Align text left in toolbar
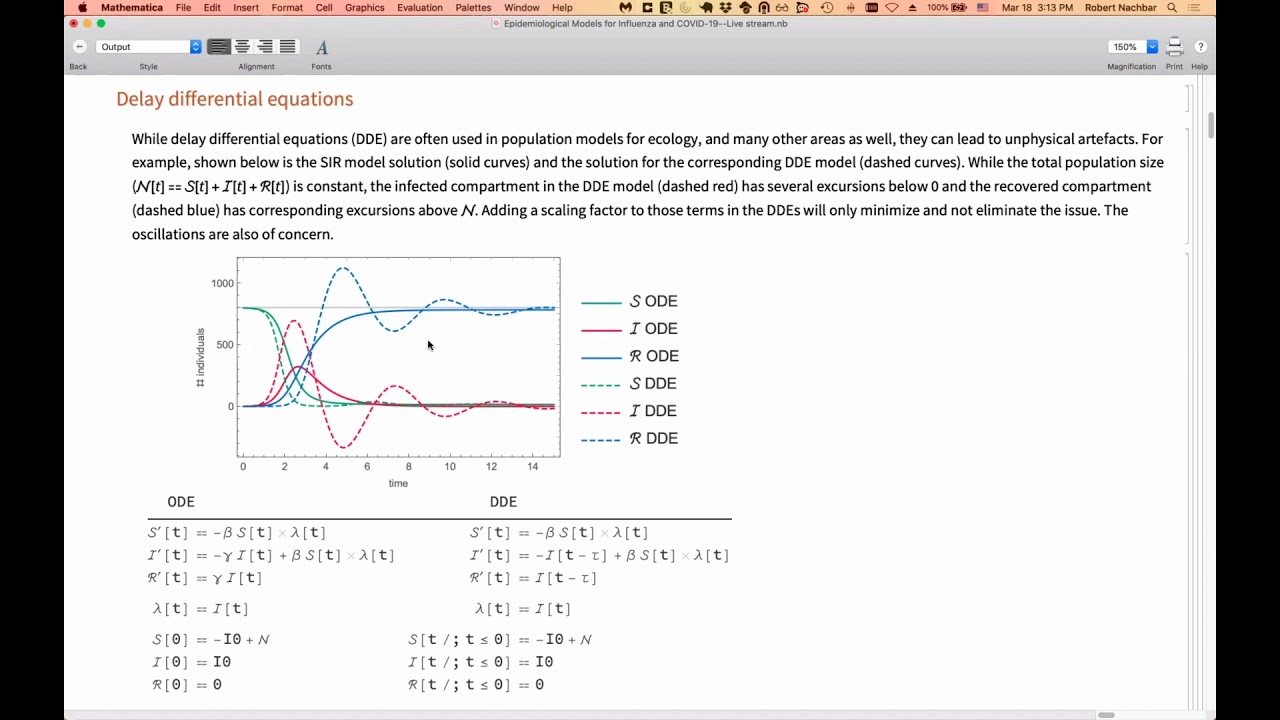This screenshot has height=720, width=1280. [x=218, y=47]
